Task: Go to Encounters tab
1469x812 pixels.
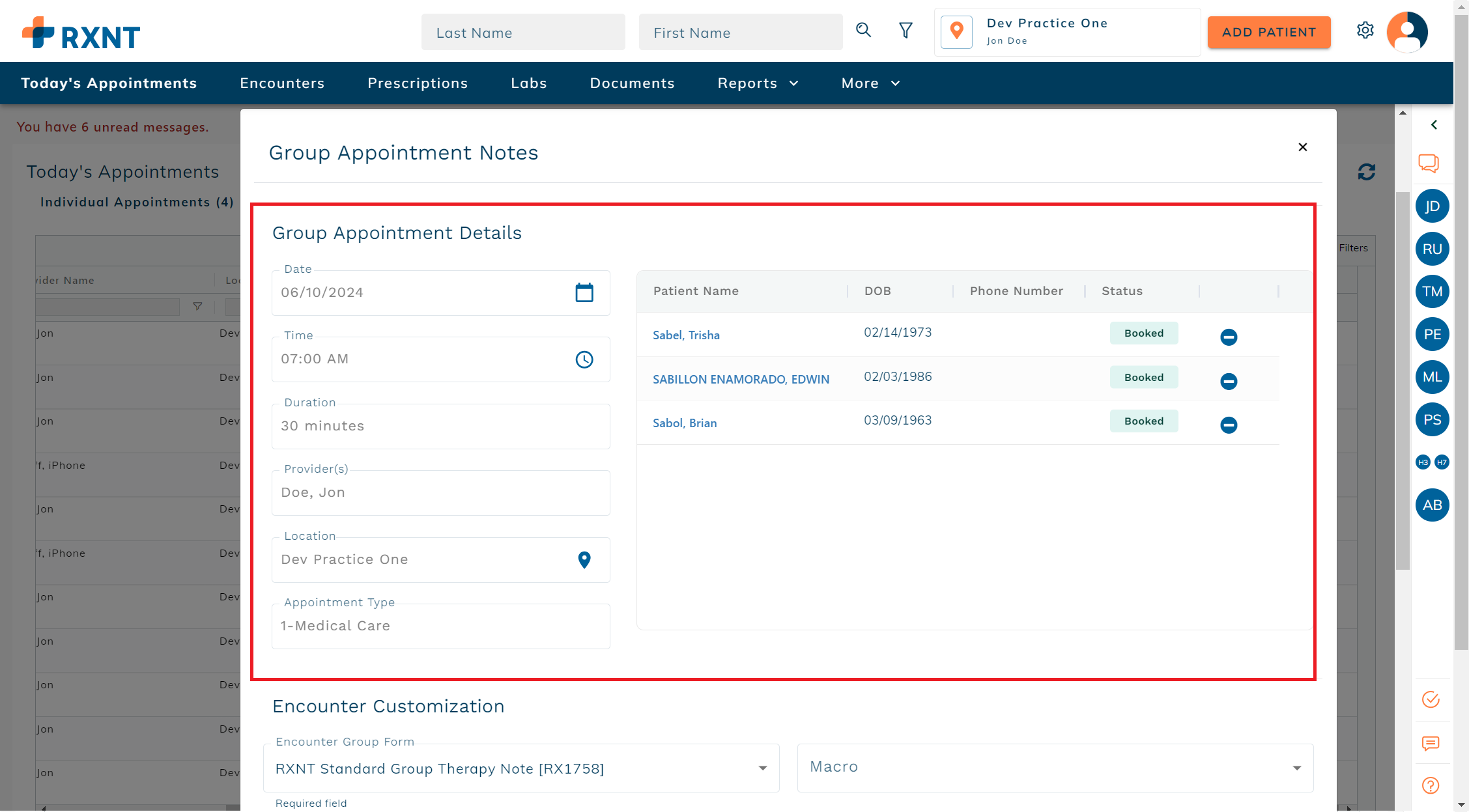Action: click(x=282, y=83)
